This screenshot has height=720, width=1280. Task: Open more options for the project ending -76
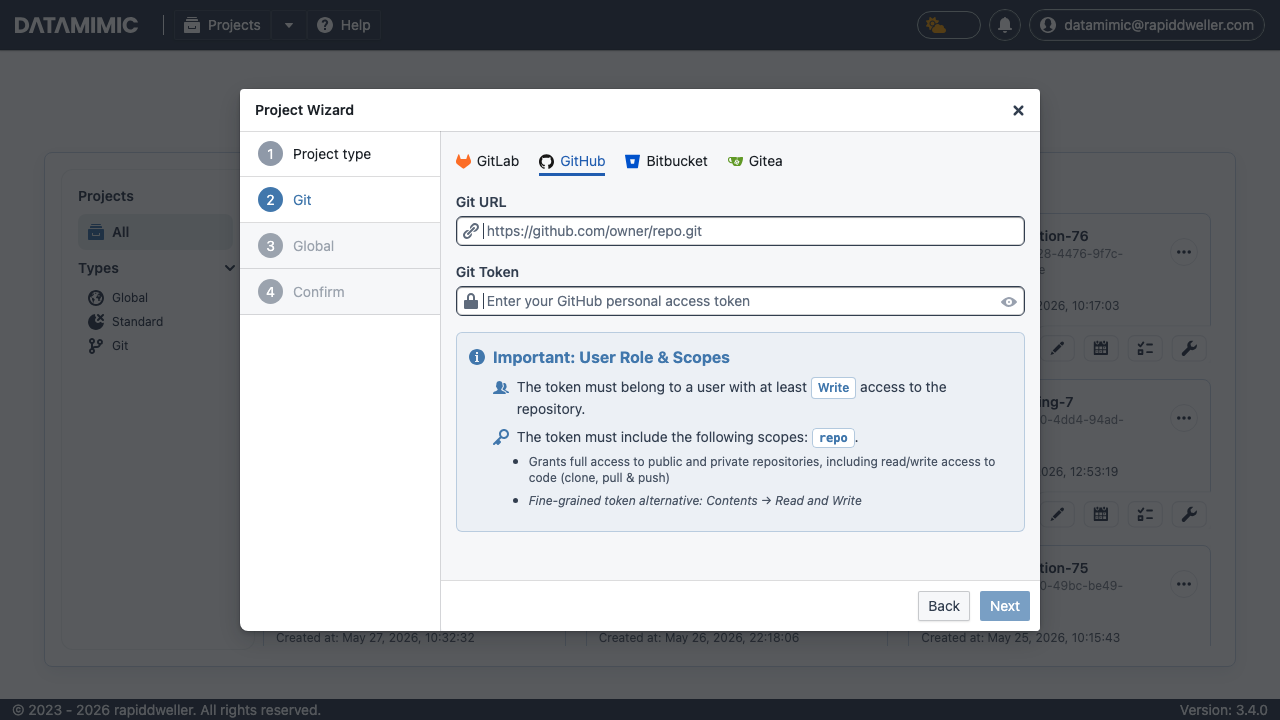click(x=1184, y=252)
